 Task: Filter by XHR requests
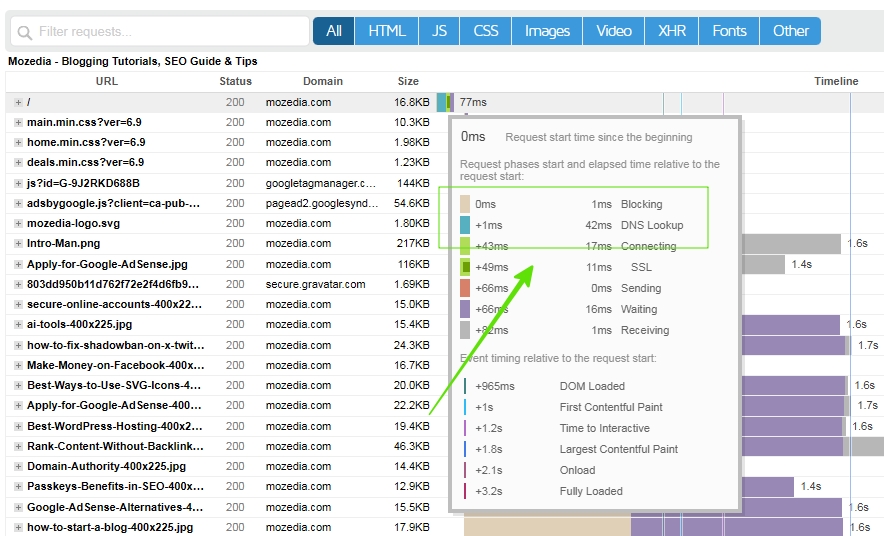671,31
